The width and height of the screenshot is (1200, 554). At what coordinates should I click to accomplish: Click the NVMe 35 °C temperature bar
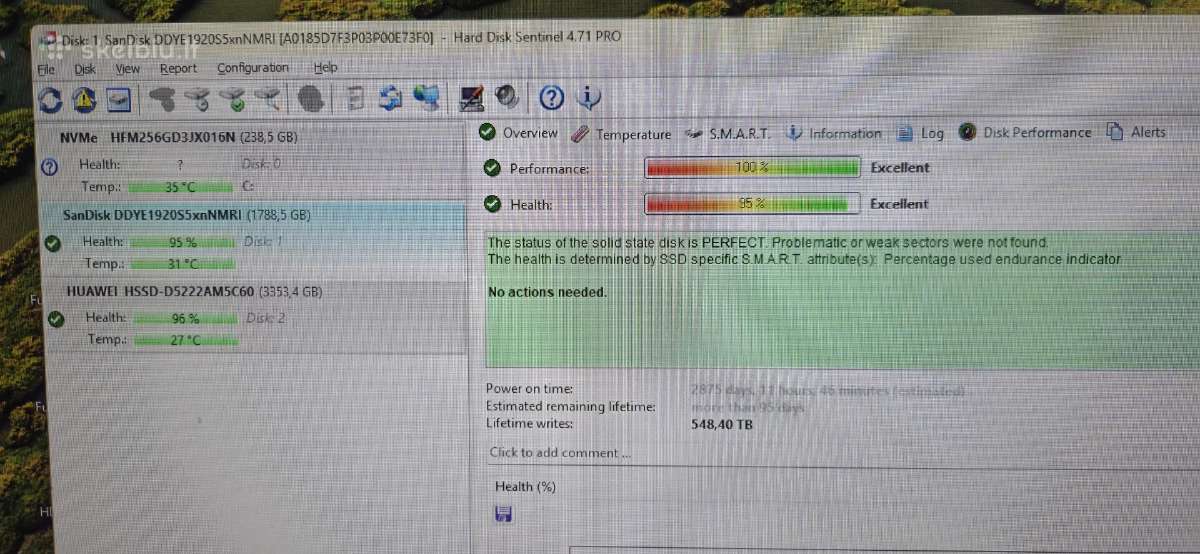180,187
